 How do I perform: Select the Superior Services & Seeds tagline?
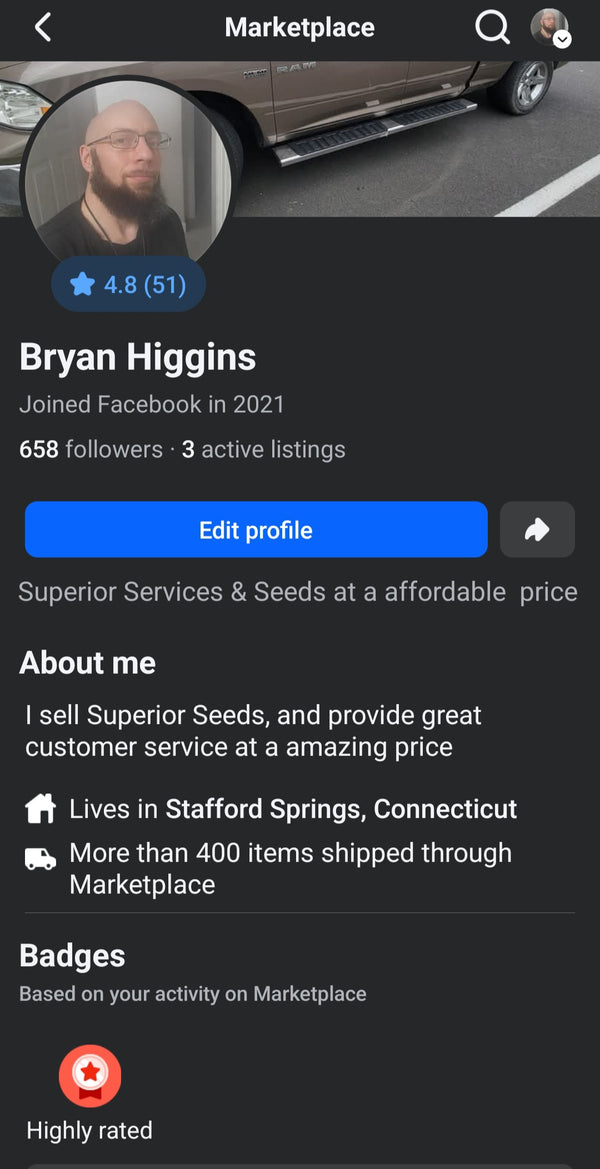(x=298, y=592)
